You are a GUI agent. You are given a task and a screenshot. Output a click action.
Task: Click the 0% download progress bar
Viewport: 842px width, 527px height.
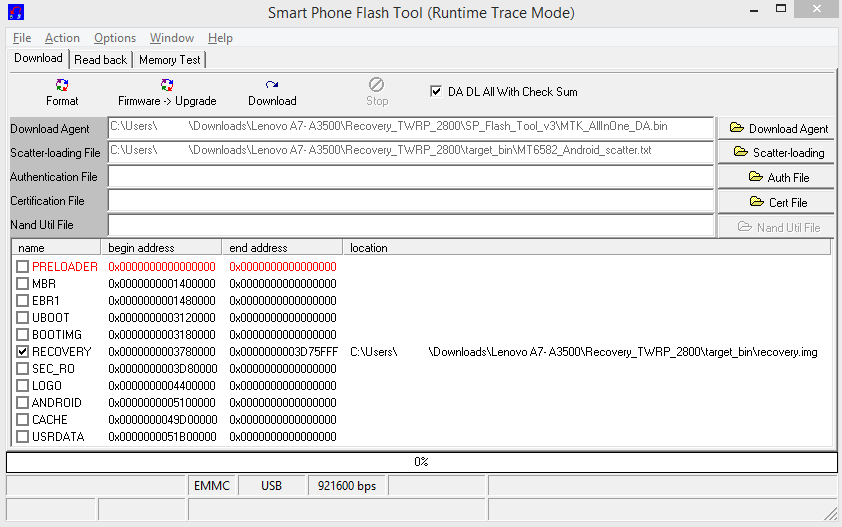pyautogui.click(x=421, y=462)
